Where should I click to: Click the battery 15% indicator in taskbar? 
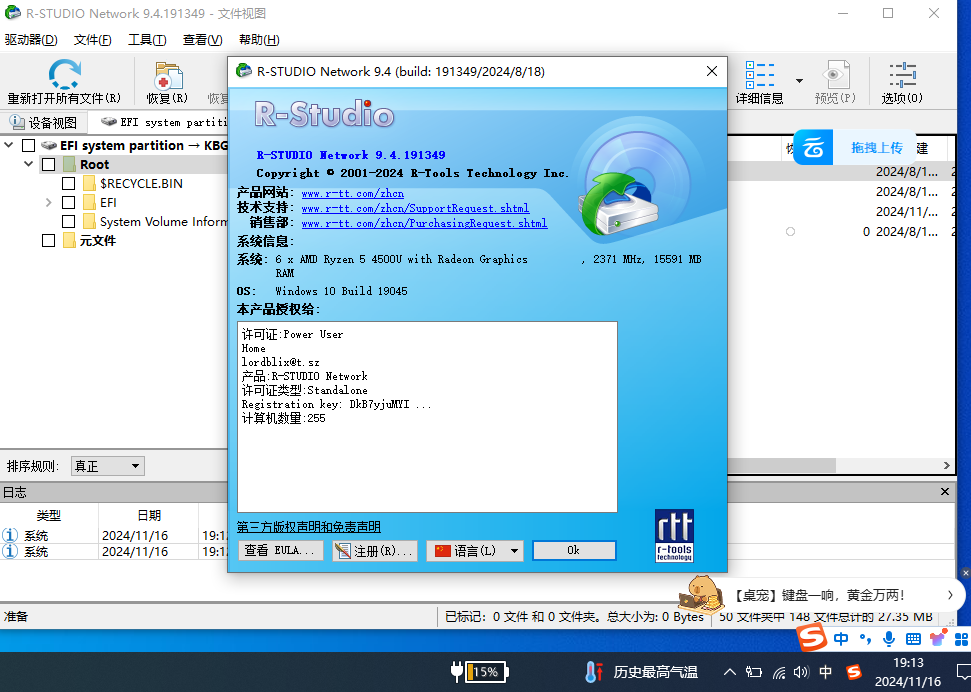(479, 672)
